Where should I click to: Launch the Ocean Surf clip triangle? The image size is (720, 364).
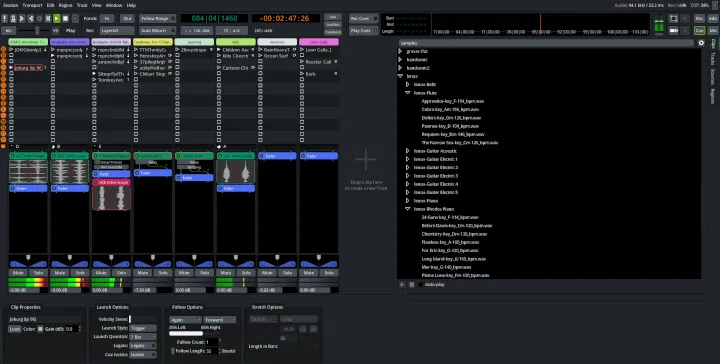pos(260,56)
